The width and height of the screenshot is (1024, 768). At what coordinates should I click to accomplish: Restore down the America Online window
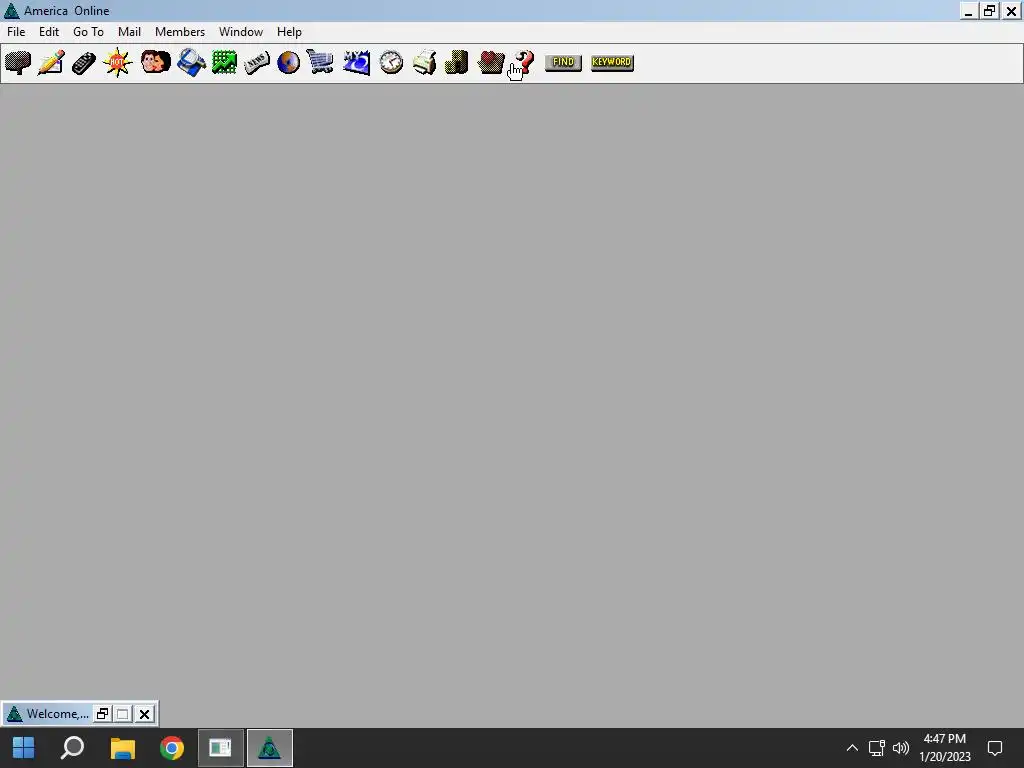(990, 11)
